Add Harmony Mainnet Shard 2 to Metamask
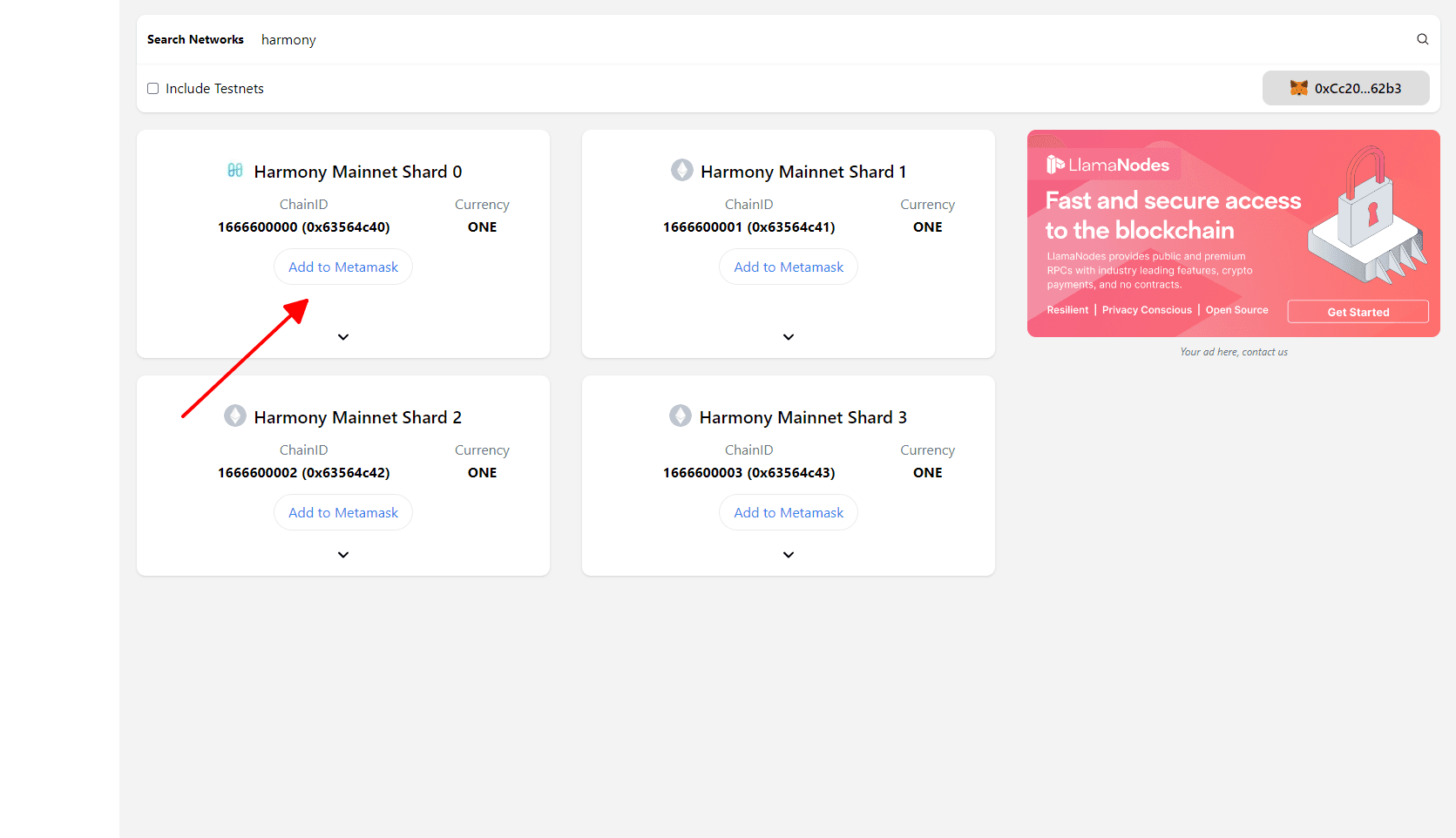The width and height of the screenshot is (1456, 838). pos(343,512)
